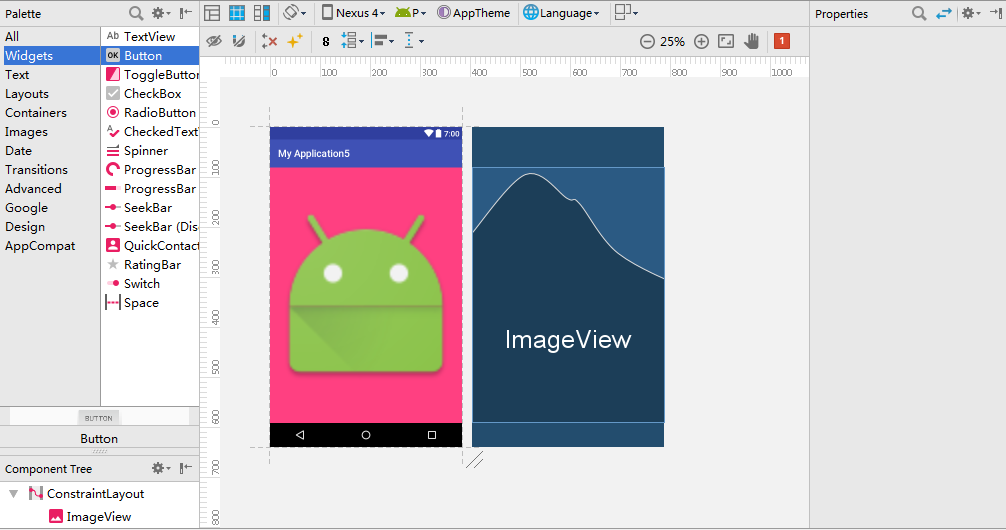Screen dimensions: 1006x530
Task: Open Properties settings gear
Action: click(x=970, y=13)
